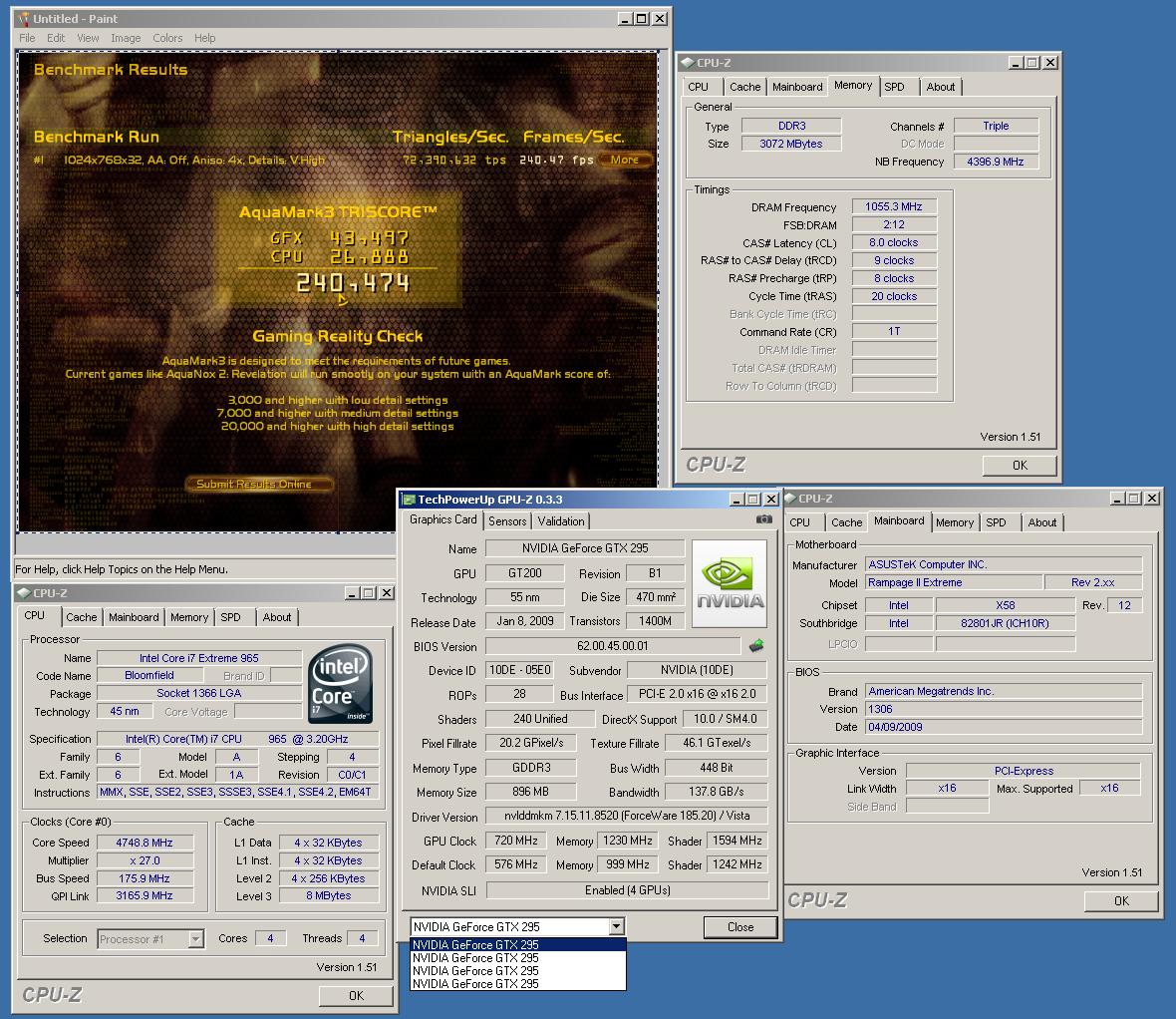Viewport: 1176px width, 1019px height.
Task: Click the NVIDIA SLI Enabled (4 GPUs) field
Action: pos(628,890)
